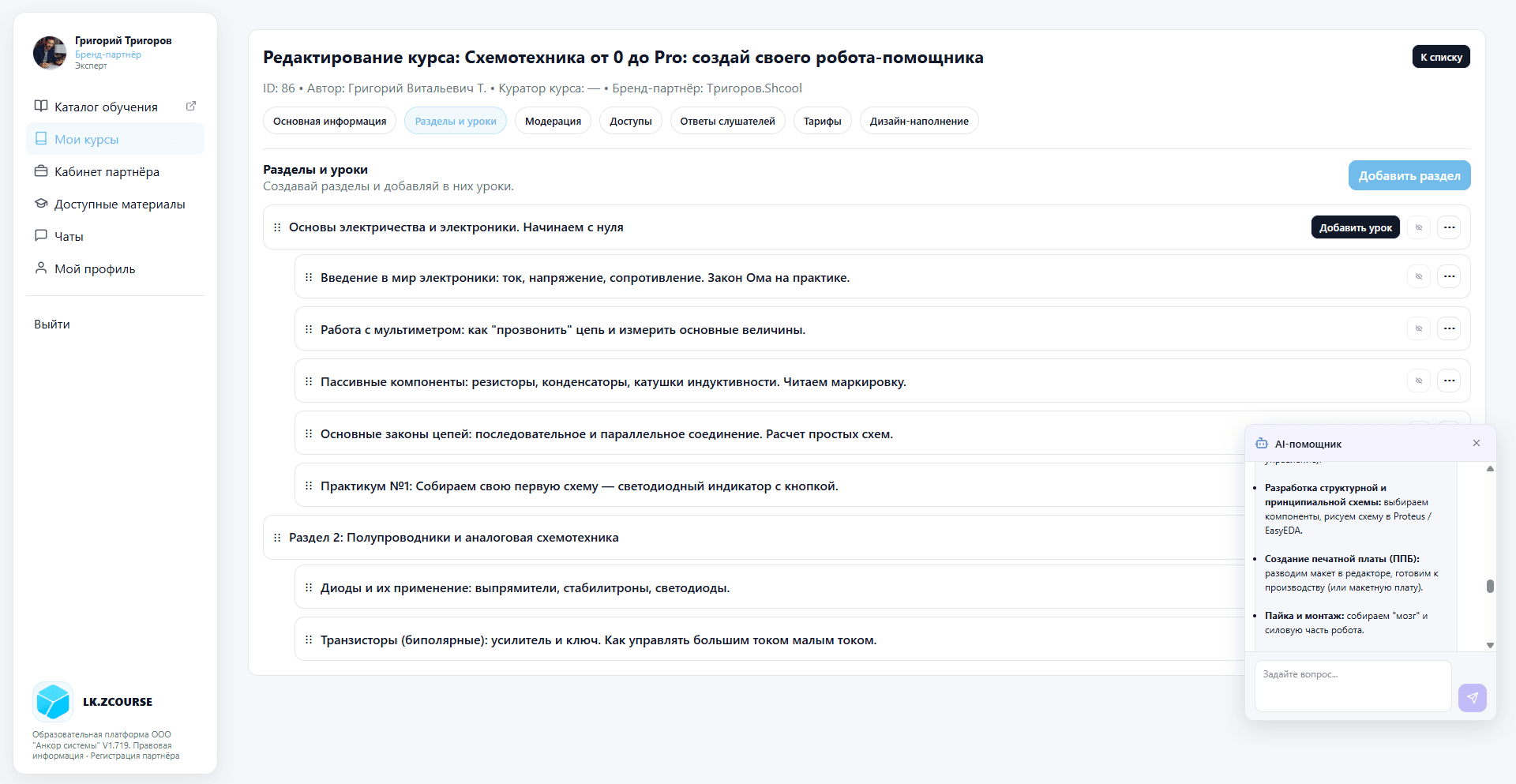Viewport: 1516px width, 784px height.
Task: Click the Добавить урок button
Action: tap(1355, 227)
